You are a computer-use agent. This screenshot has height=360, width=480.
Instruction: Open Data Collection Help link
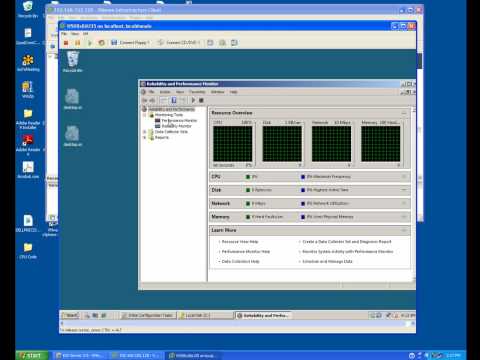coord(241,262)
